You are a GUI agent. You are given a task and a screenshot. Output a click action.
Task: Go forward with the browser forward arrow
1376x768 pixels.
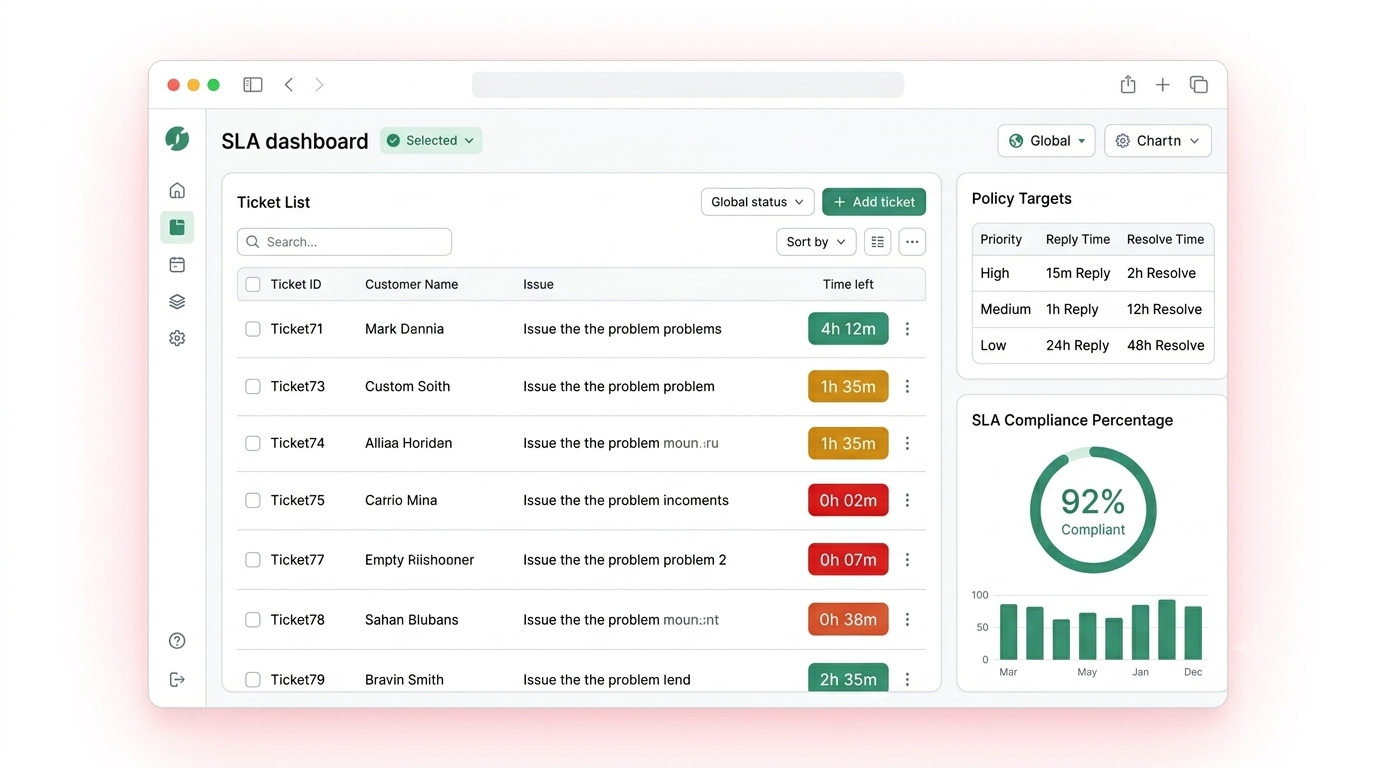point(319,85)
